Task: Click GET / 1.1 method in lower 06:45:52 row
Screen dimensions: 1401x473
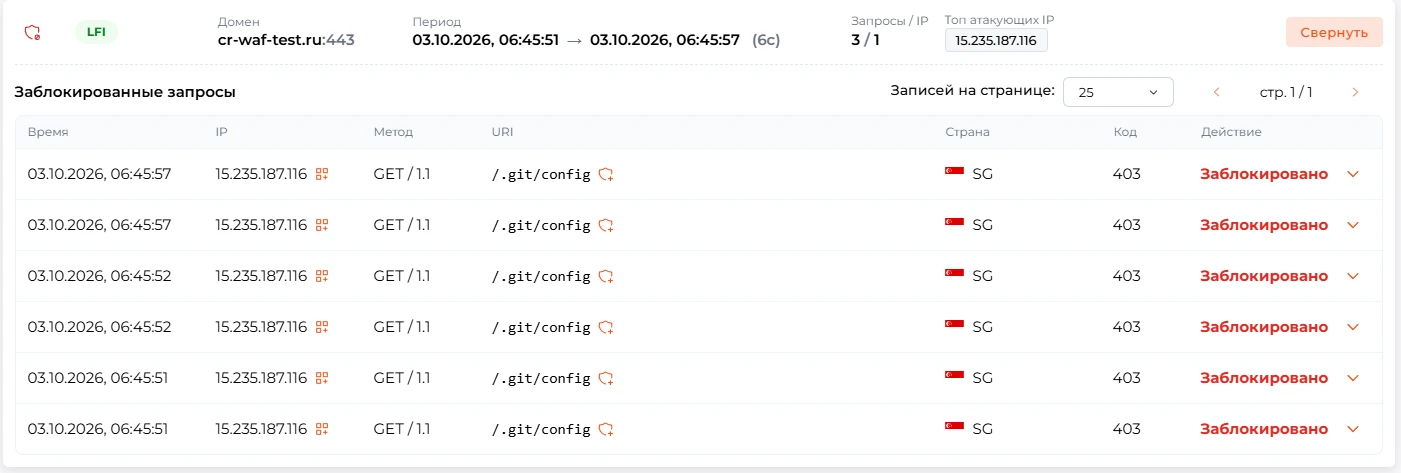Action: tap(402, 327)
